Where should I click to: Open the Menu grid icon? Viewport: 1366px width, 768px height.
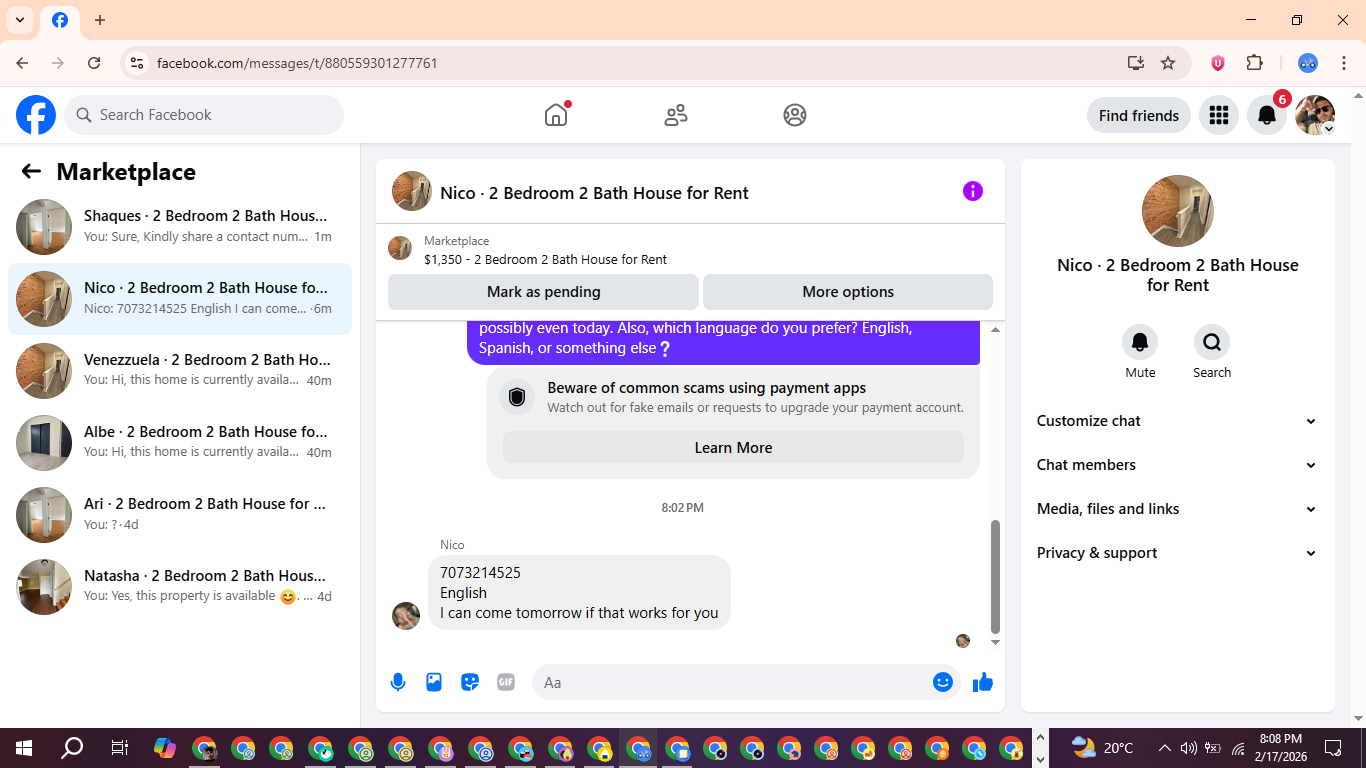(x=1218, y=115)
